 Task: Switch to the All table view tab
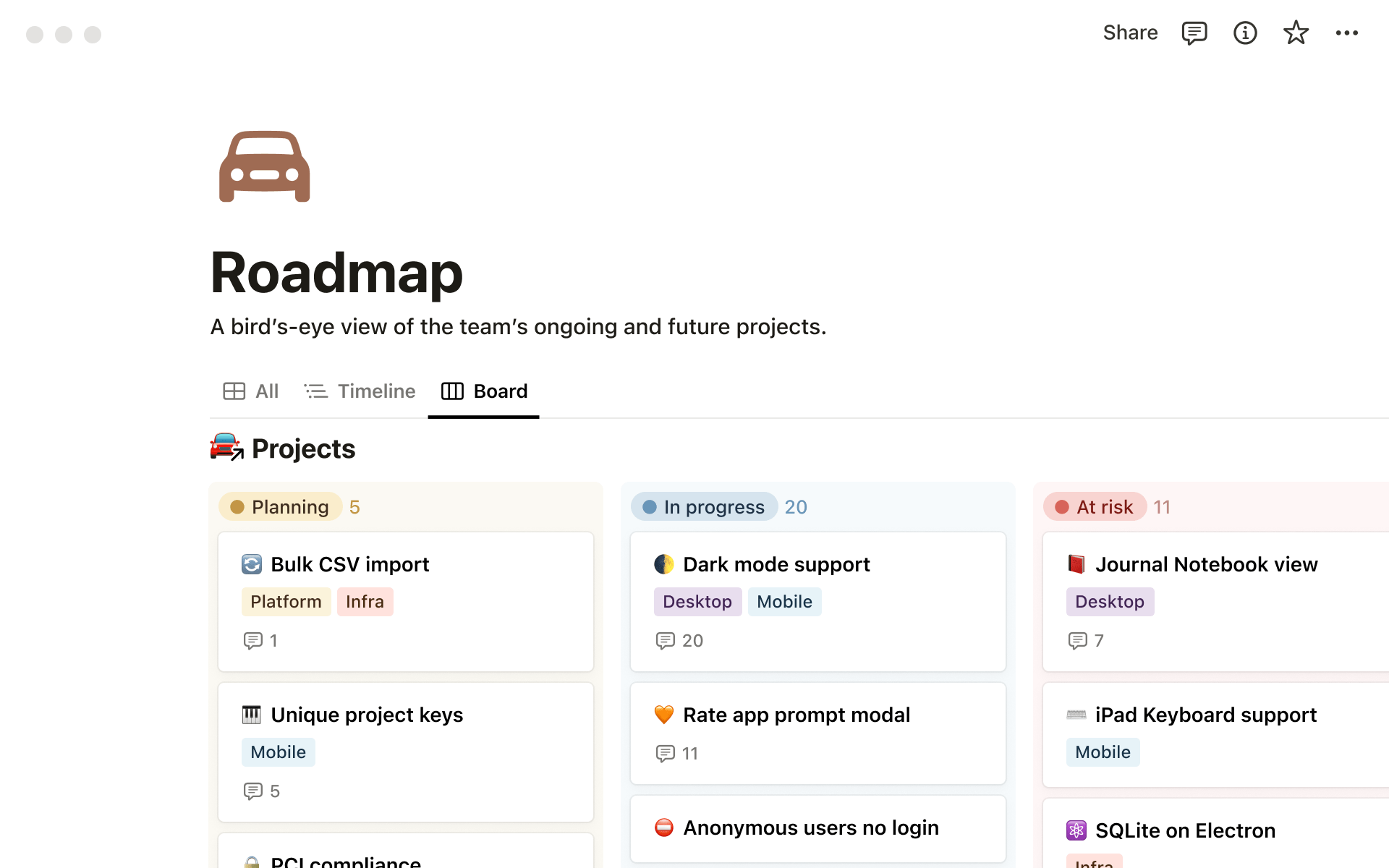point(251,391)
